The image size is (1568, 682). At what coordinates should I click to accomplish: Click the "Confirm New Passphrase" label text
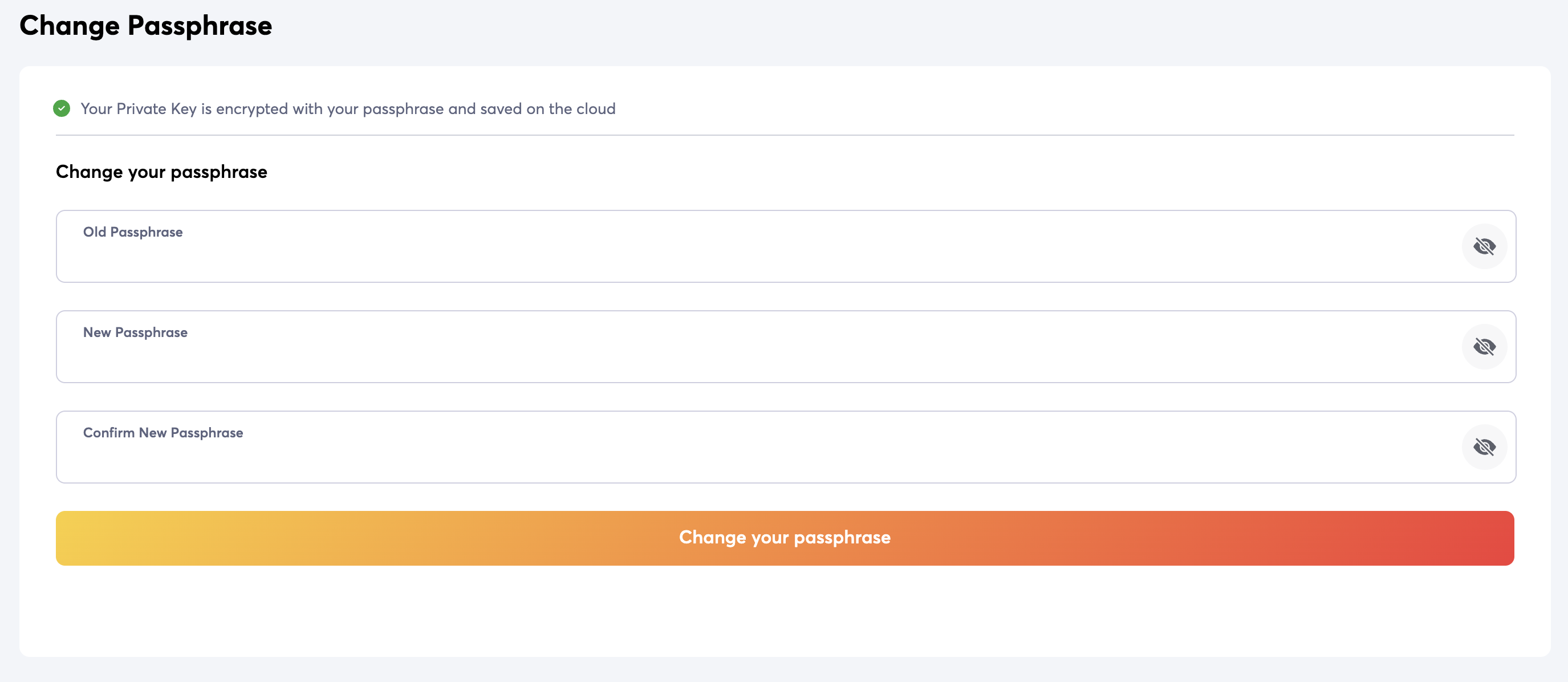click(163, 433)
